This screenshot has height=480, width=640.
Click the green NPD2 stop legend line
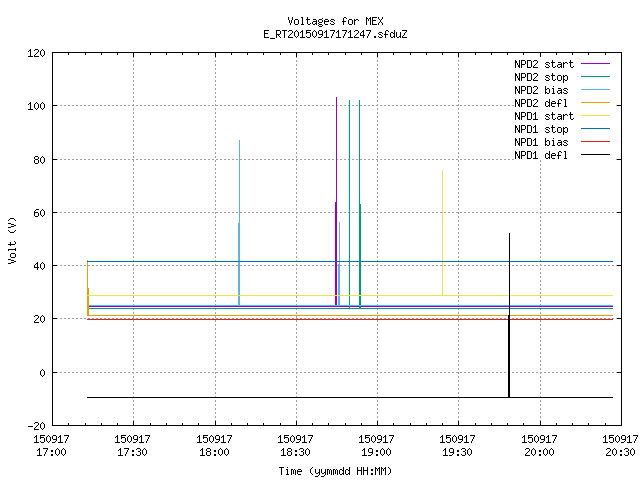[x=595, y=77]
